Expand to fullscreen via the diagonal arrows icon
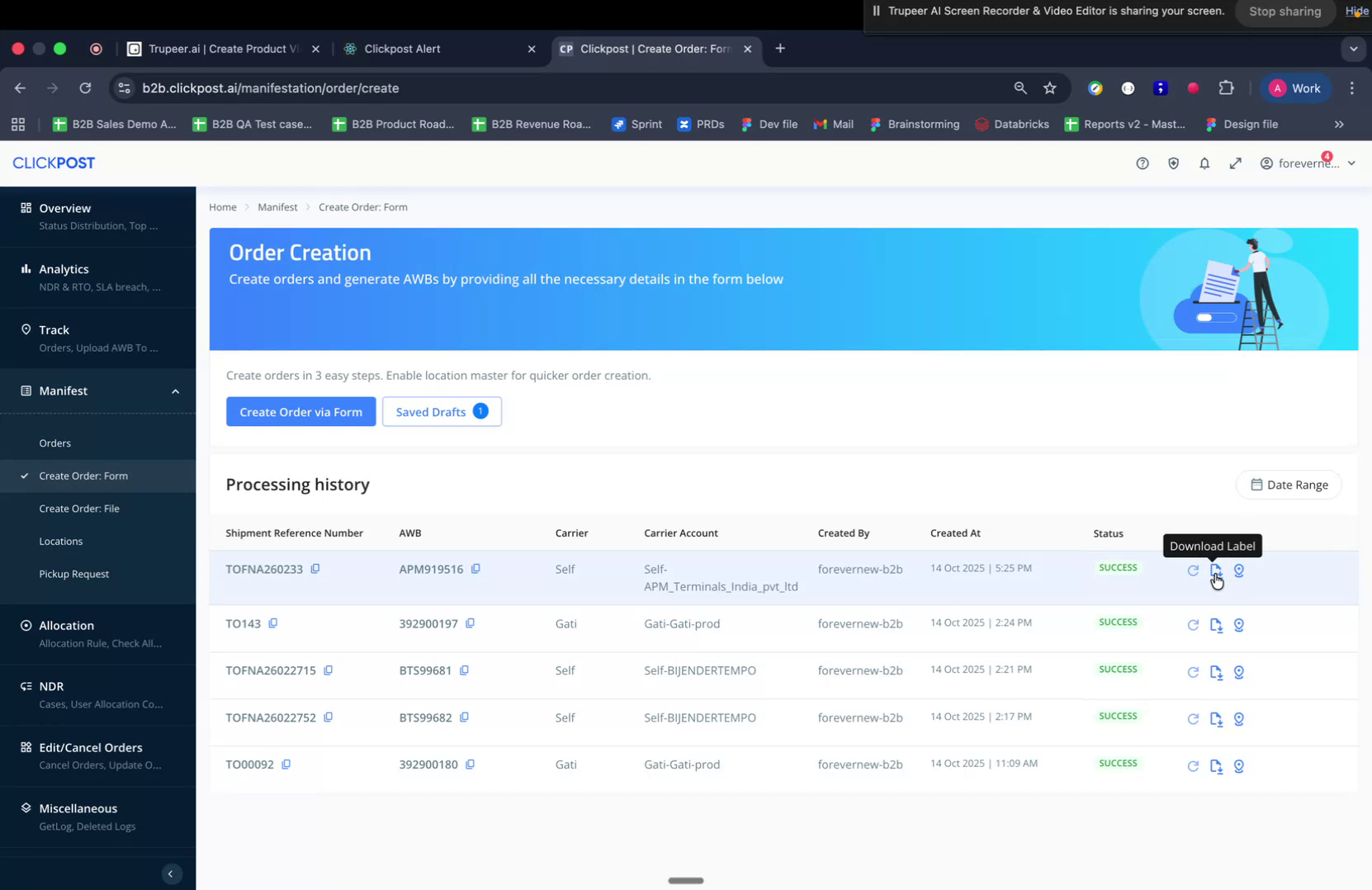 click(x=1236, y=163)
